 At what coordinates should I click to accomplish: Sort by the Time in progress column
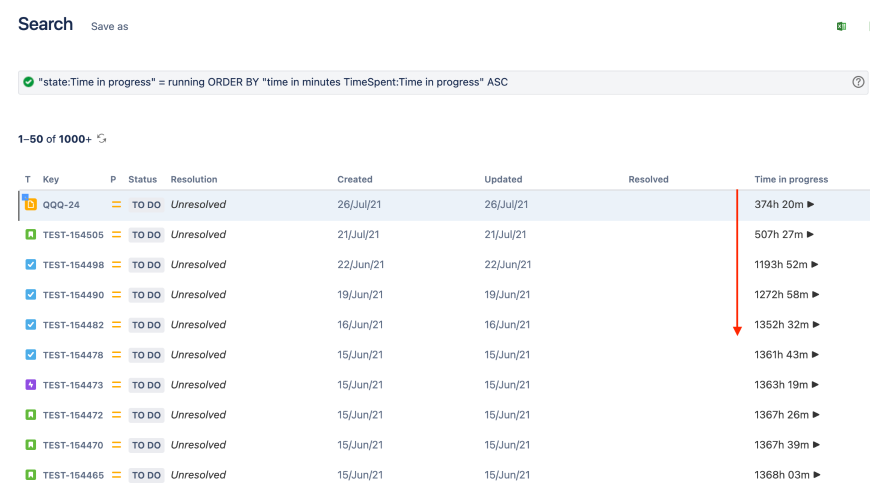(791, 180)
